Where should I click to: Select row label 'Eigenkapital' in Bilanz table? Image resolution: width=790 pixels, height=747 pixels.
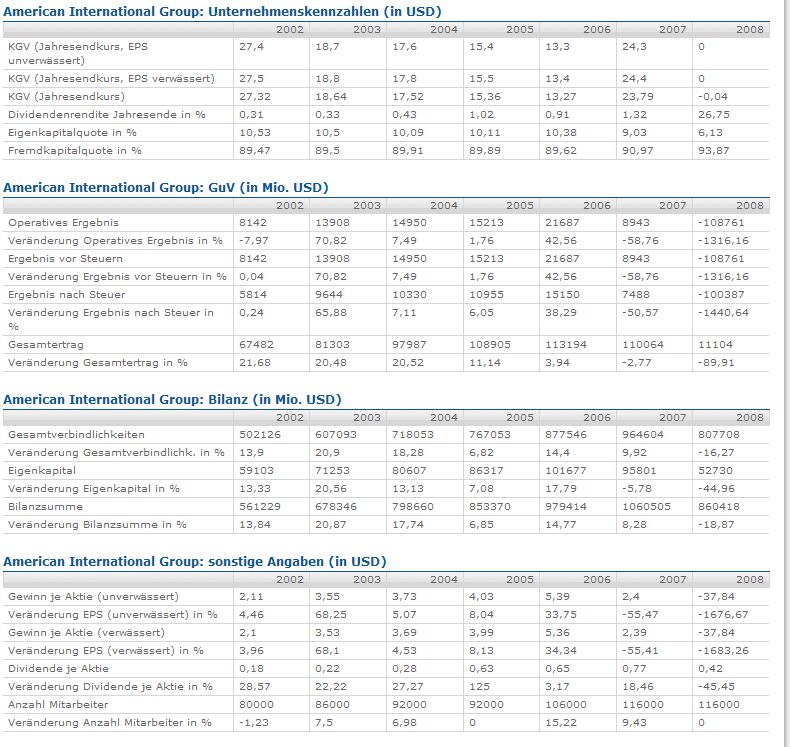(x=42, y=471)
